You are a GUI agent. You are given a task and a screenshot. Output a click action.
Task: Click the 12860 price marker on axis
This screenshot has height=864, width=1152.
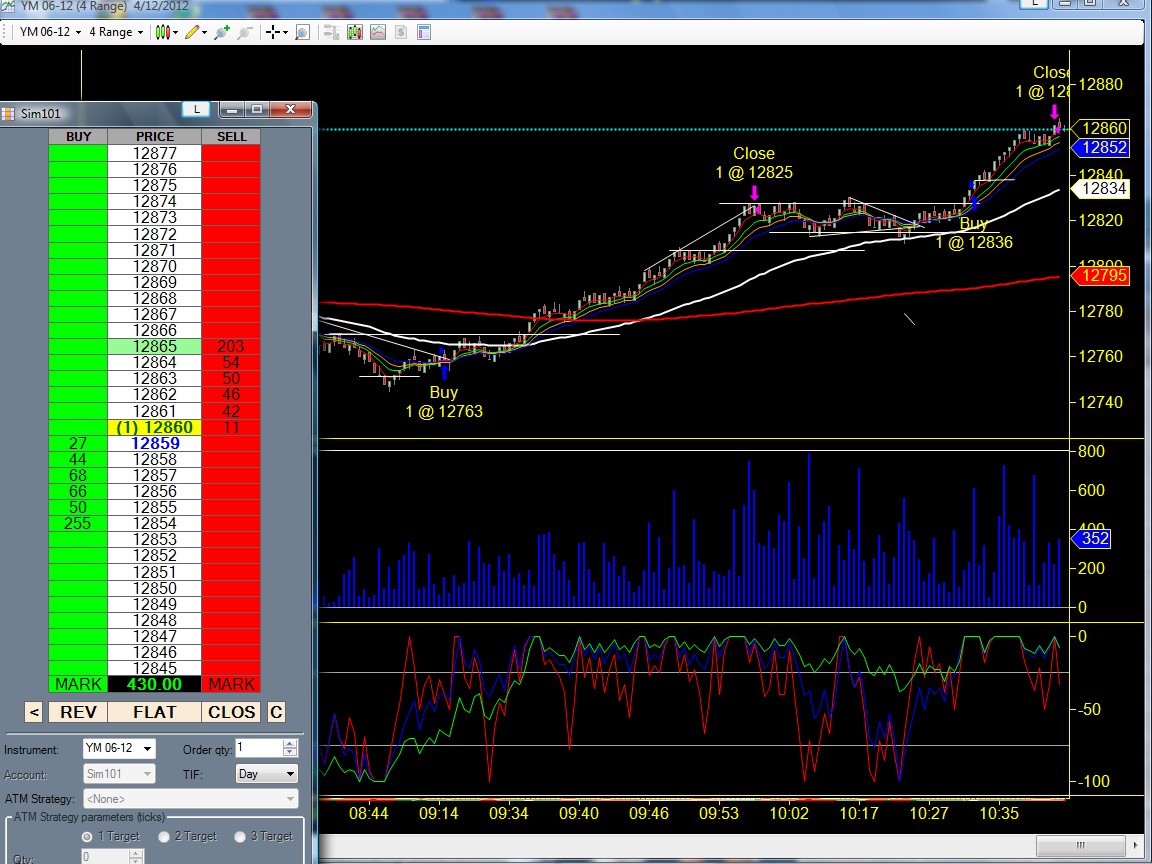click(1101, 129)
